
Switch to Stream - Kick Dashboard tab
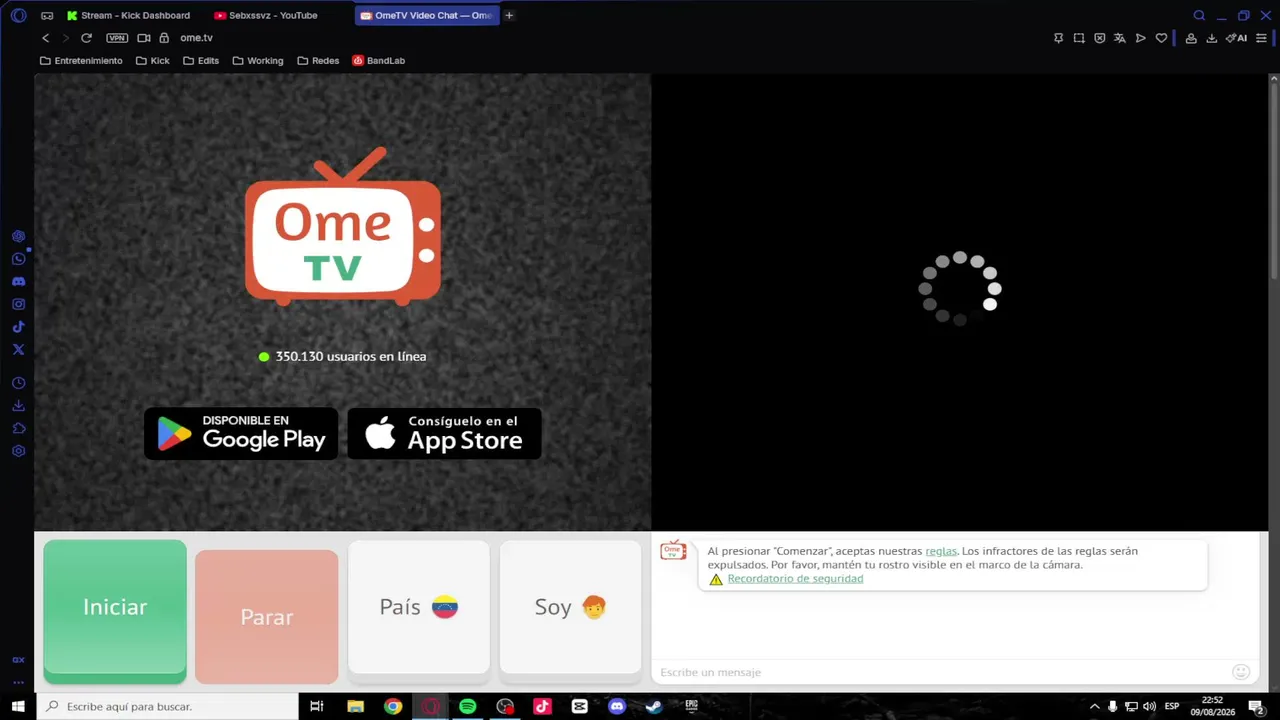130,15
